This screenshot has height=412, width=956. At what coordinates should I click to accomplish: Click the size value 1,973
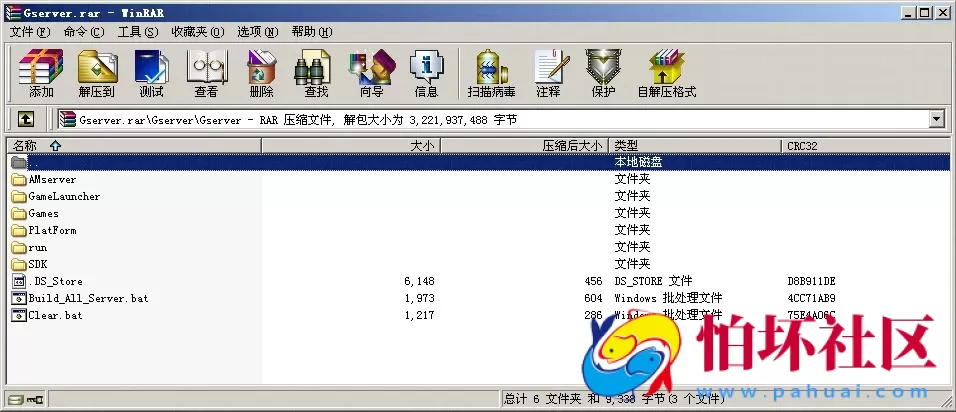pyautogui.click(x=419, y=298)
